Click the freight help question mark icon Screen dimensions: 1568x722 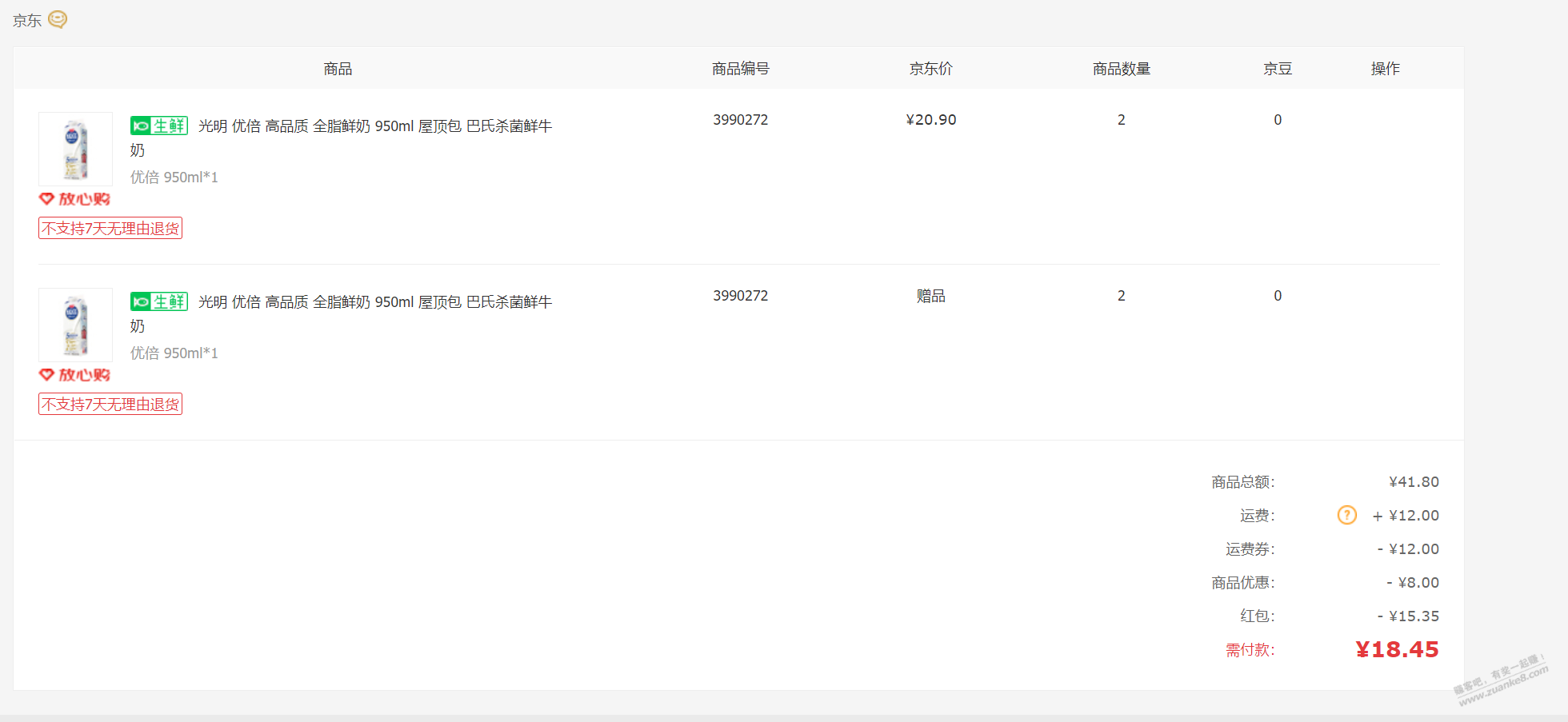pos(1346,515)
